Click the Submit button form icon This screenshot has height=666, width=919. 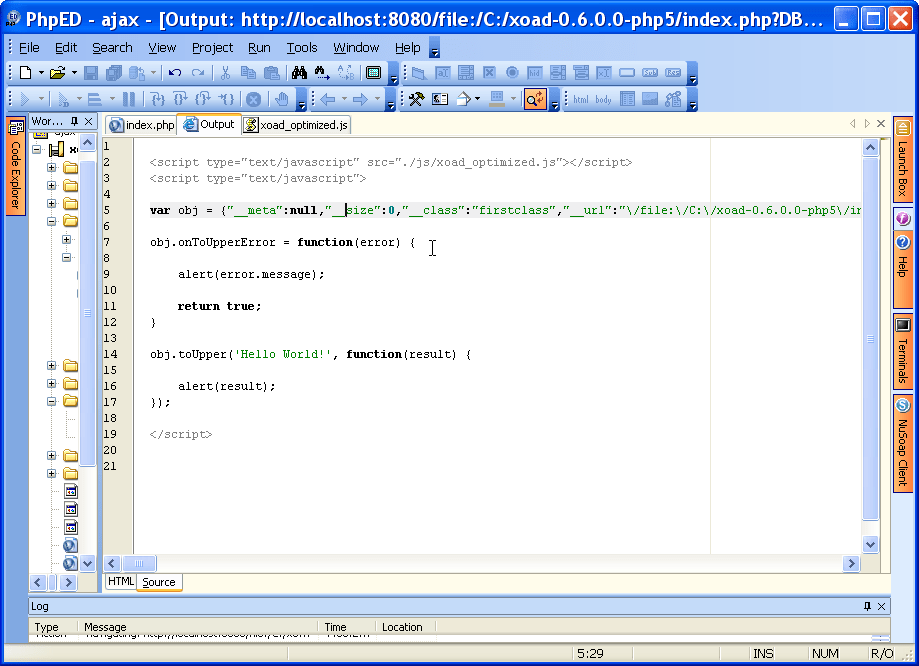click(x=650, y=73)
